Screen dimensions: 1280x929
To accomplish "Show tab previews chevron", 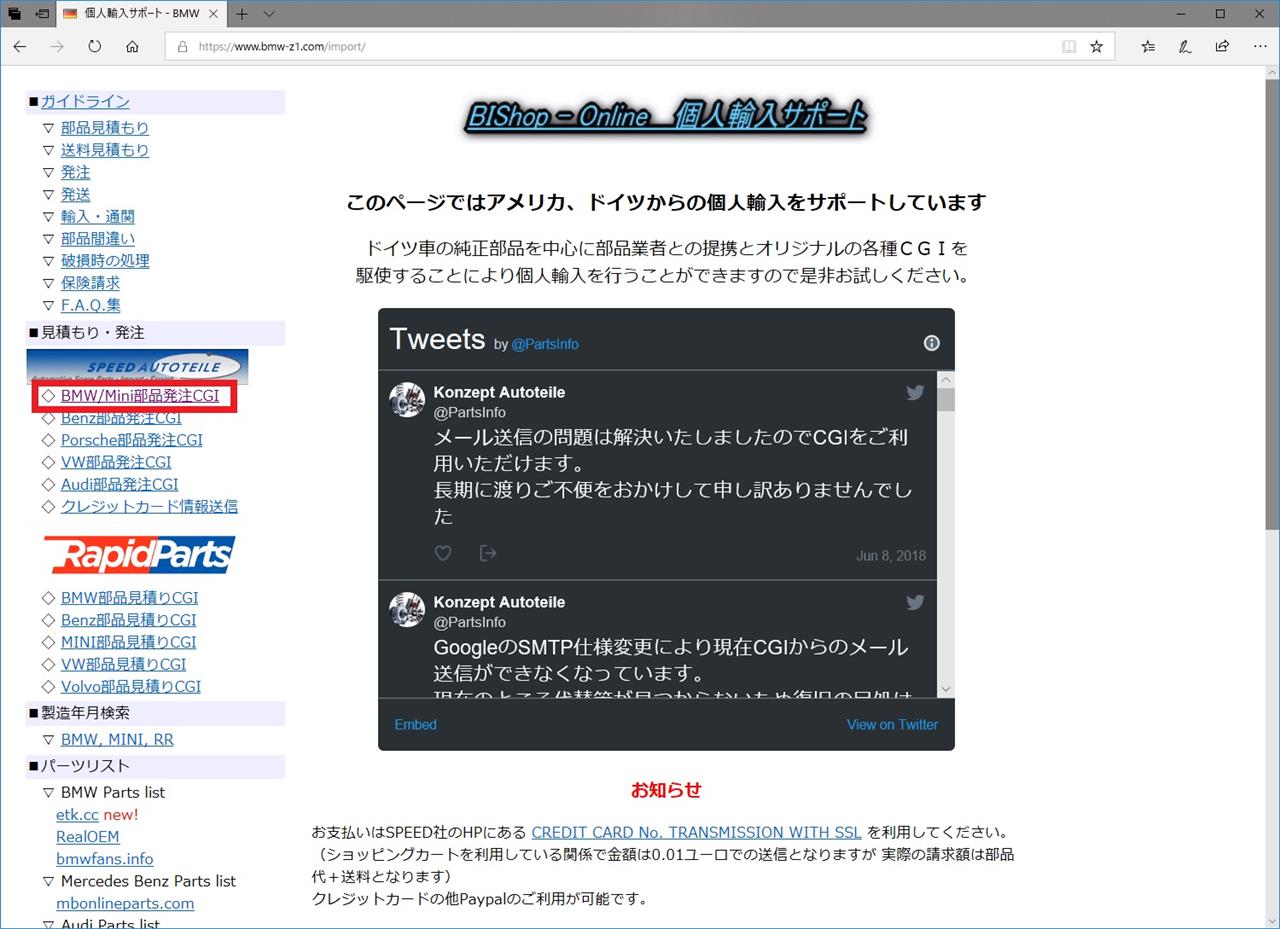I will pos(269,14).
